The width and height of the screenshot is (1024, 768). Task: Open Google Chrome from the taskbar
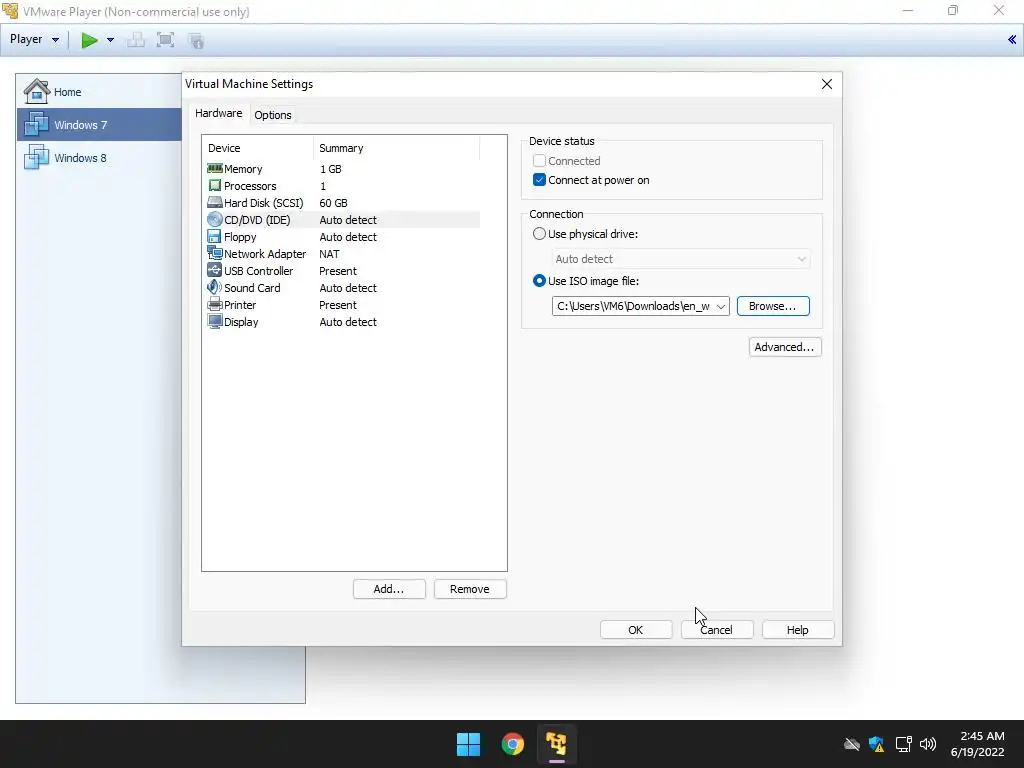click(513, 744)
